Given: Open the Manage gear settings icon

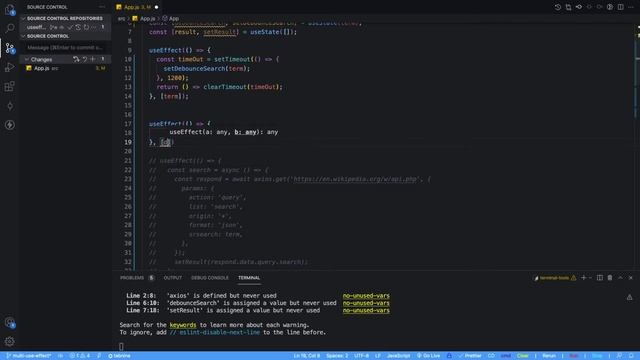Looking at the screenshot, I should (10, 341).
